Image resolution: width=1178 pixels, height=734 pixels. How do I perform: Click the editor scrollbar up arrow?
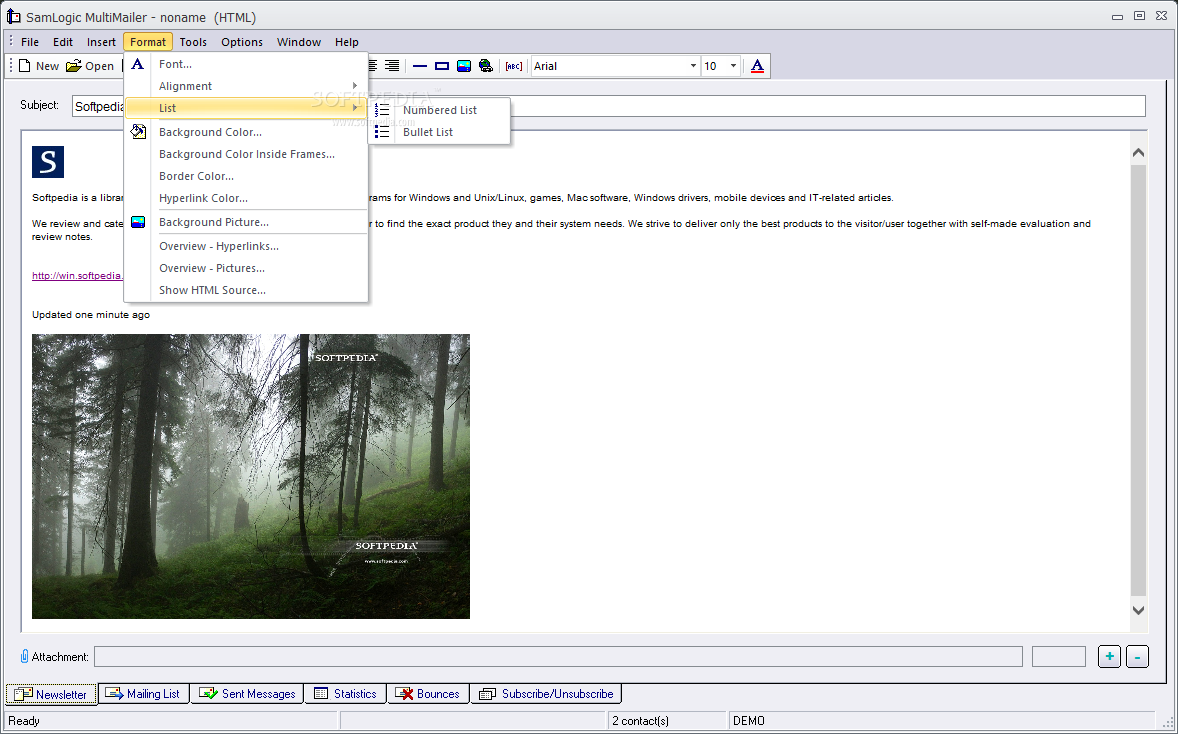(x=1138, y=153)
